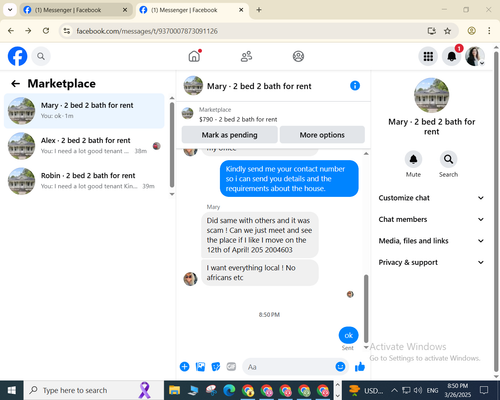Viewport: 500px width, 400px height.
Task: Click the page vertical scrollbar
Action: click(x=496, y=212)
